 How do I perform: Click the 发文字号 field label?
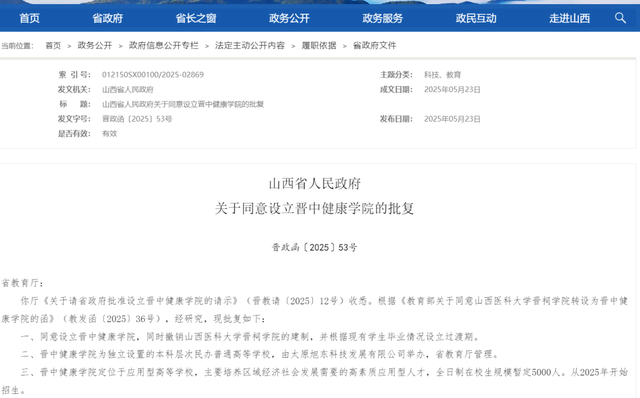[74, 119]
